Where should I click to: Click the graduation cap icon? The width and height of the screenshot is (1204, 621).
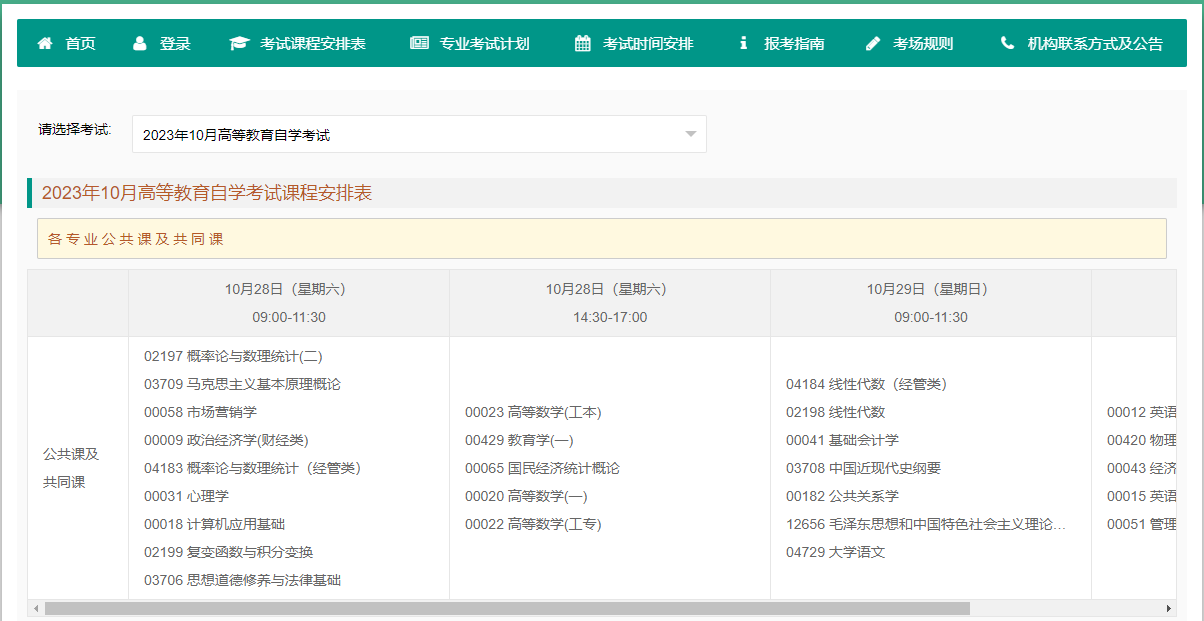pyautogui.click(x=239, y=44)
